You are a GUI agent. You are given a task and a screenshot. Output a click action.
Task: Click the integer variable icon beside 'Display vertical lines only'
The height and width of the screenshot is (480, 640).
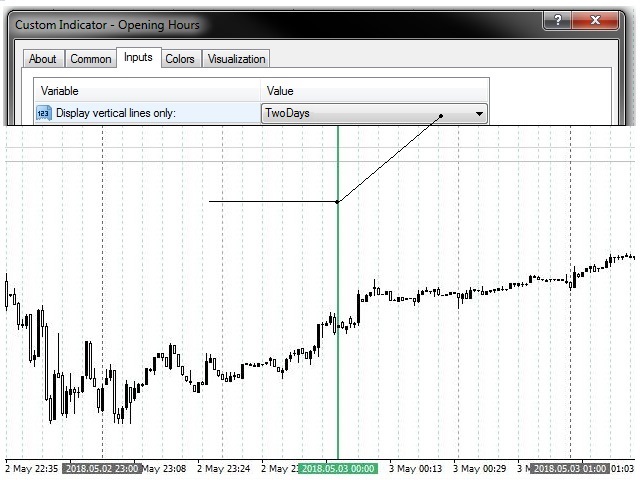point(44,113)
